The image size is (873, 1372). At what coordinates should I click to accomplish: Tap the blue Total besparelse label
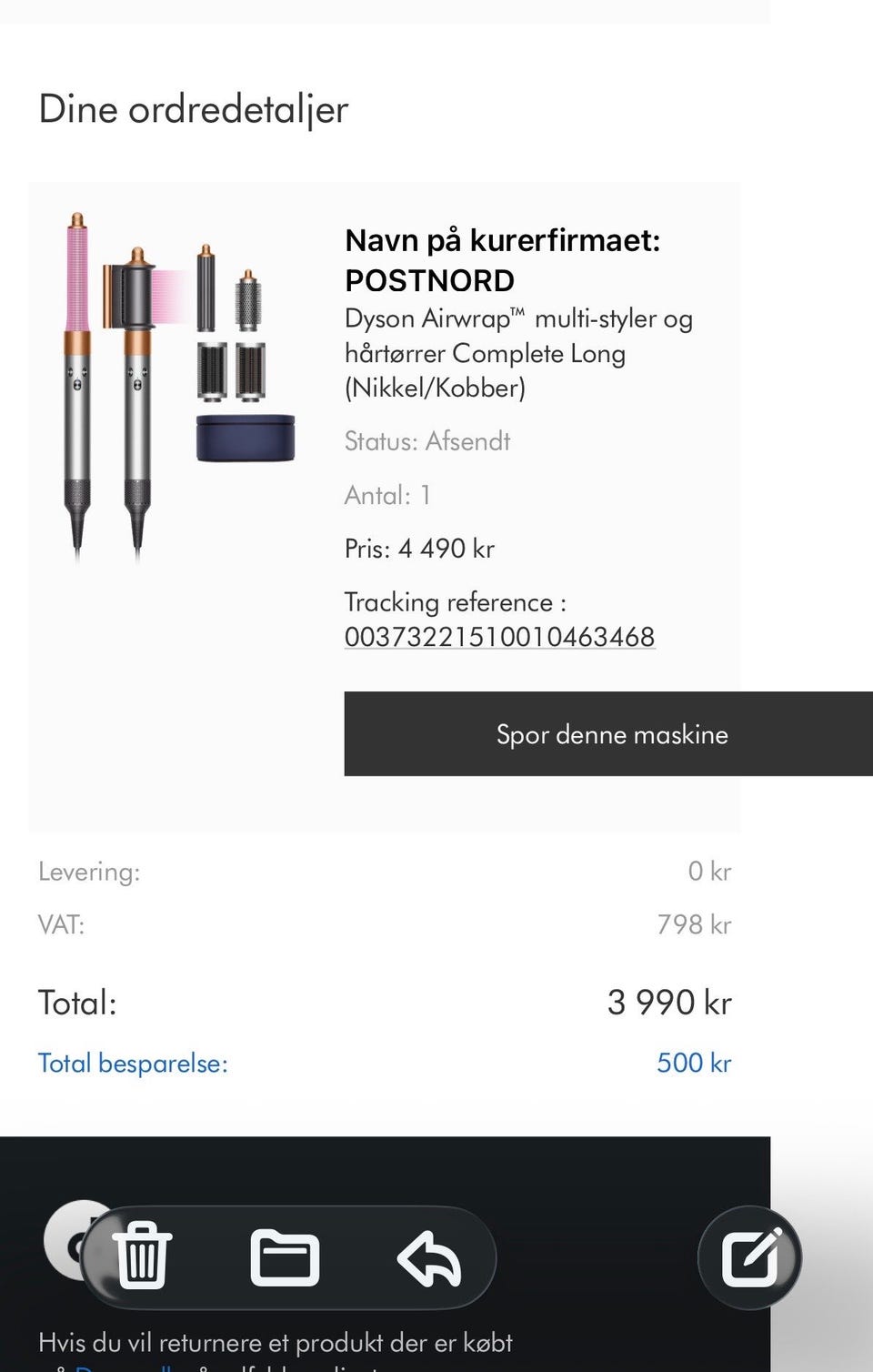[x=133, y=1063]
